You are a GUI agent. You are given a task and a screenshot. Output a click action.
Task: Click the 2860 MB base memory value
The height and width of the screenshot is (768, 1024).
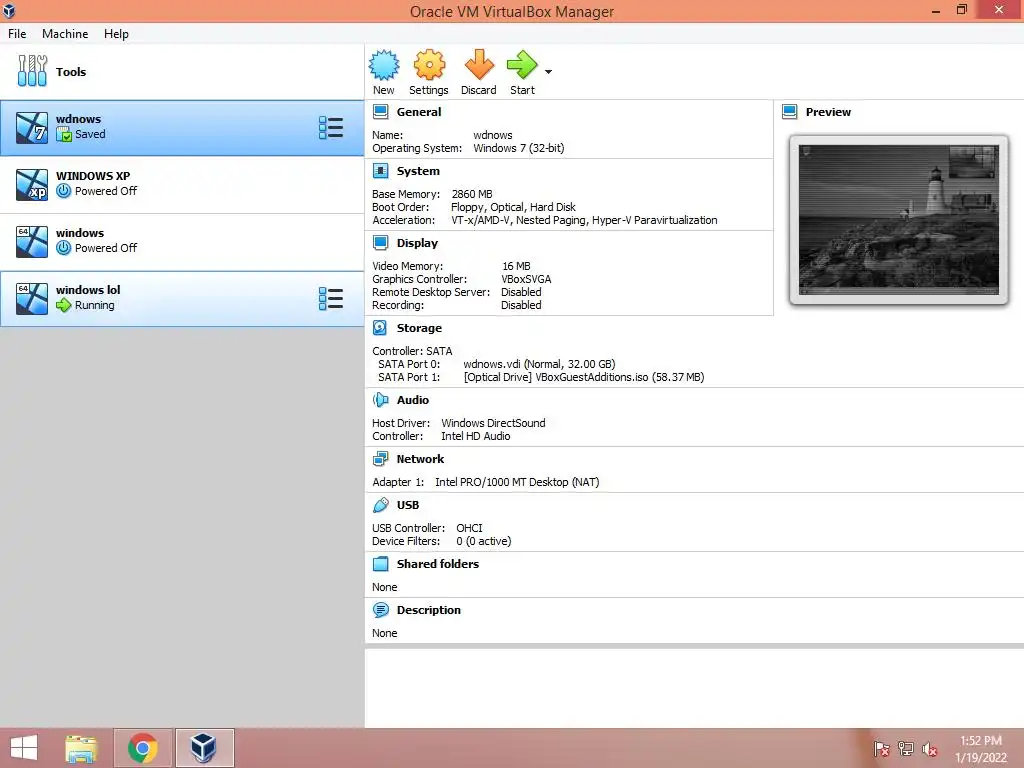pyautogui.click(x=472, y=194)
